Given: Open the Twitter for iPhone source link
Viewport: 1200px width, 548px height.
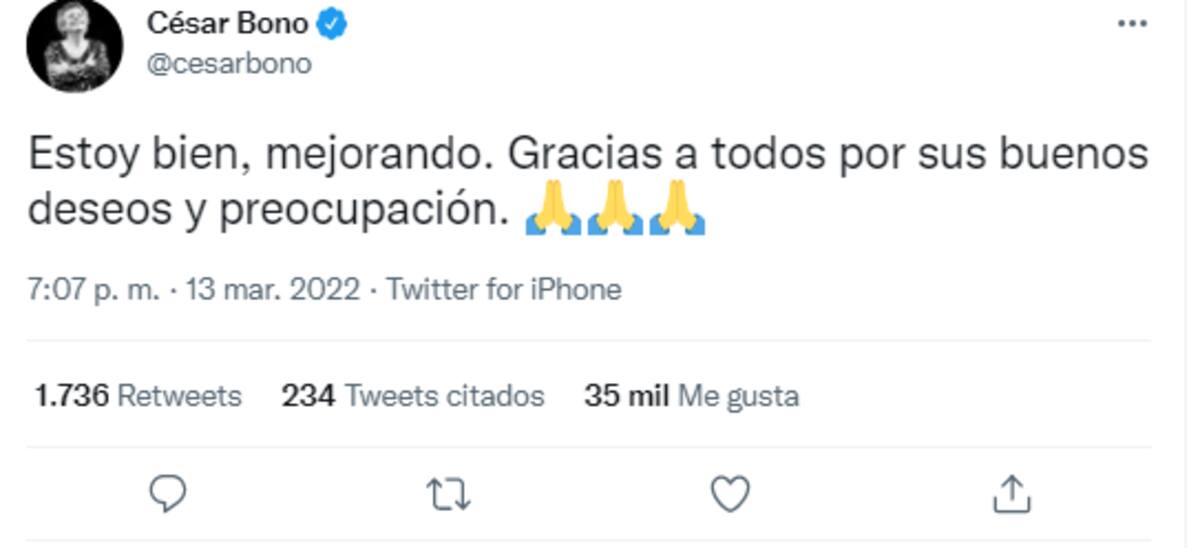Looking at the screenshot, I should [504, 290].
